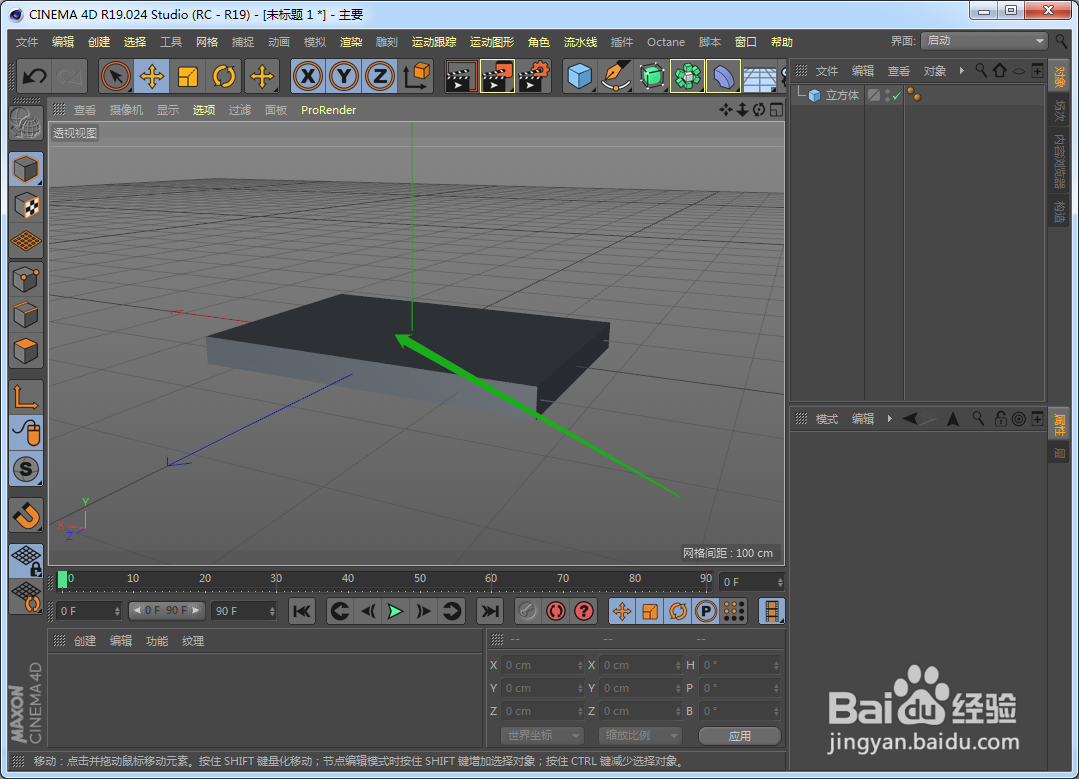Activate the Move tool in top toolbar
Viewport: 1079px width, 779px height.
pos(151,76)
